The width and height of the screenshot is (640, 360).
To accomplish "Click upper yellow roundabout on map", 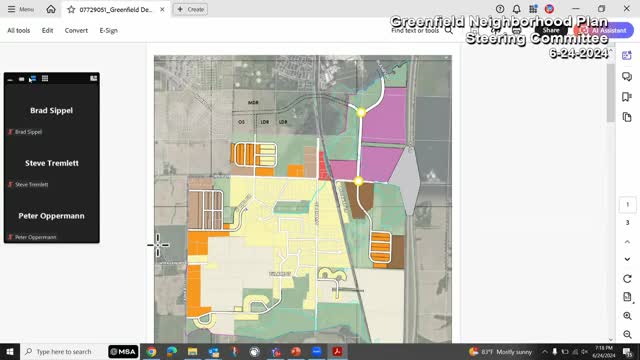I will [x=361, y=112].
